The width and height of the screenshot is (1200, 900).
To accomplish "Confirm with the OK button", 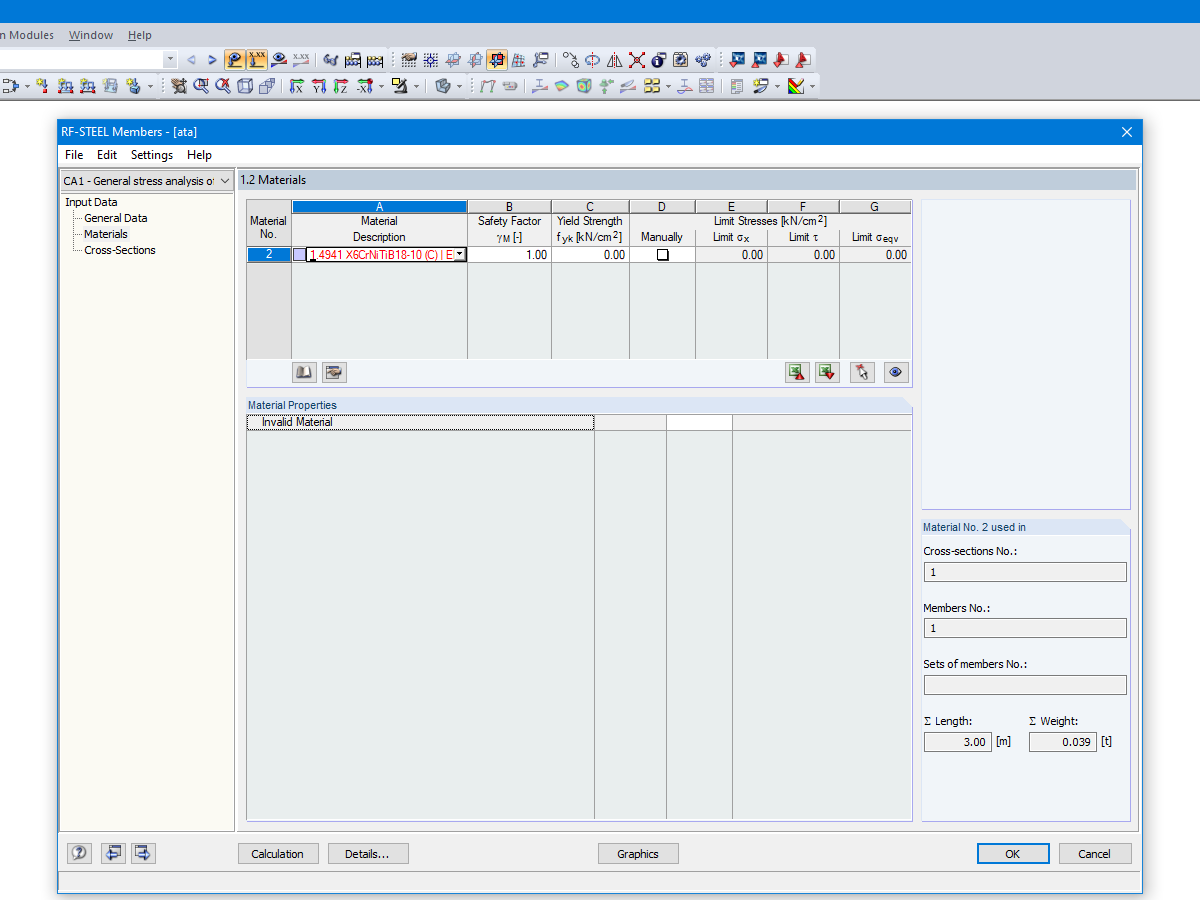I will tap(1013, 854).
